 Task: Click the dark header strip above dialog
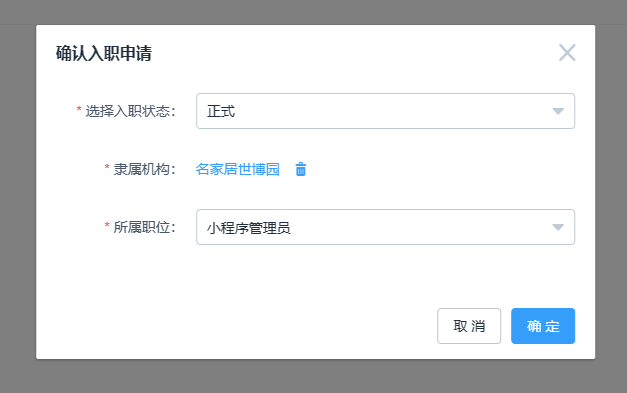point(314,12)
